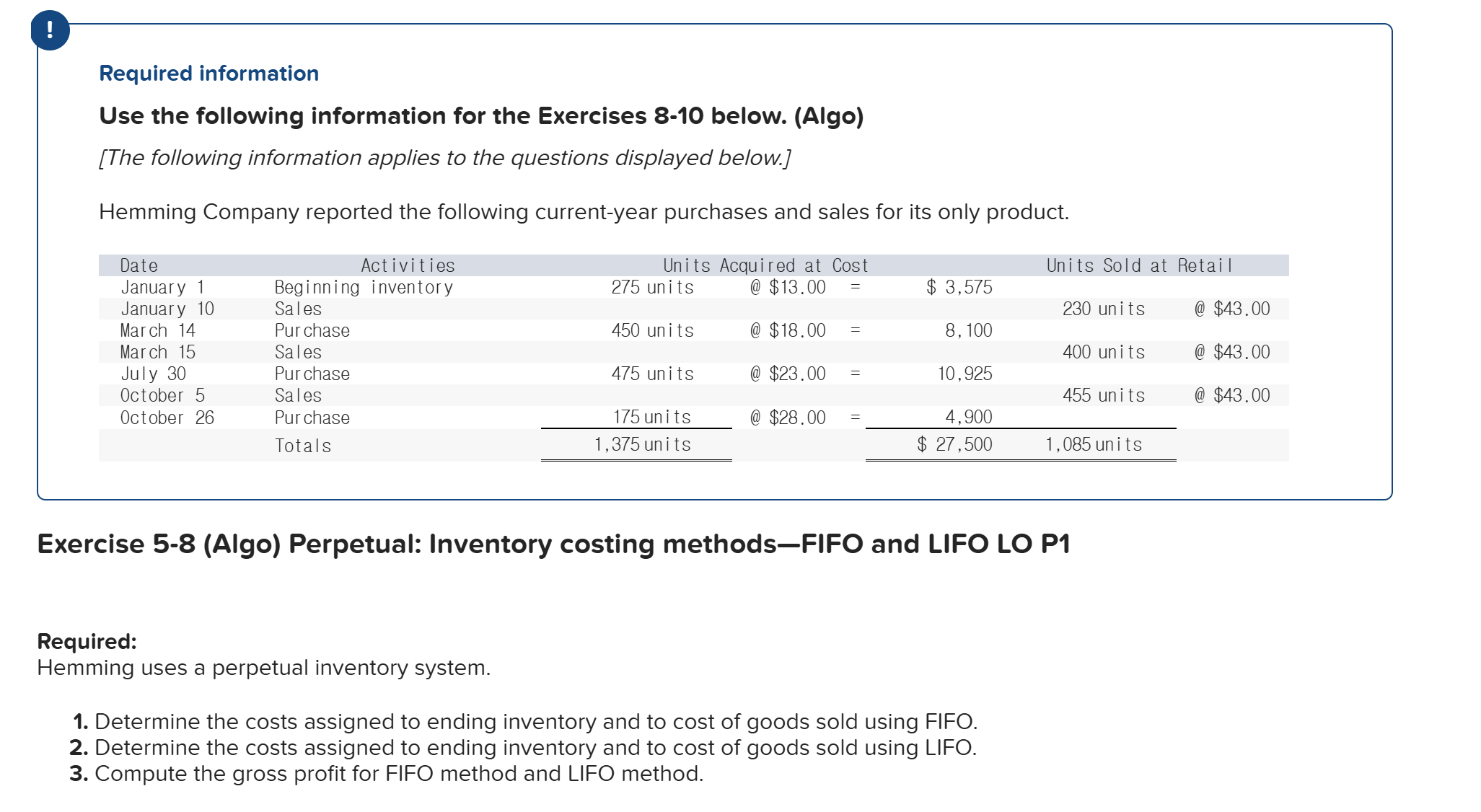Click requirement 3 about gross profit
Screen dimensions: 1481x812
coord(387,773)
